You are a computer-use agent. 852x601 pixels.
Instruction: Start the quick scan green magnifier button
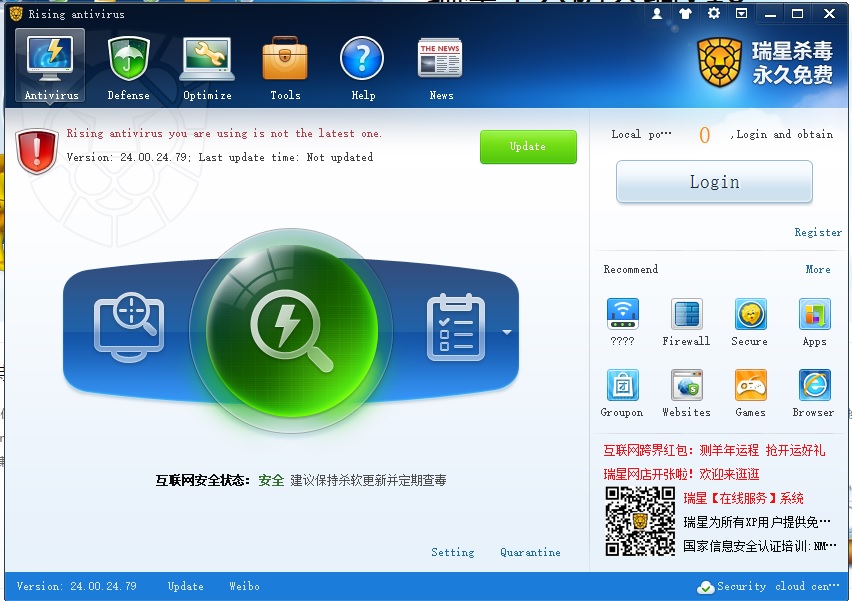[x=291, y=330]
